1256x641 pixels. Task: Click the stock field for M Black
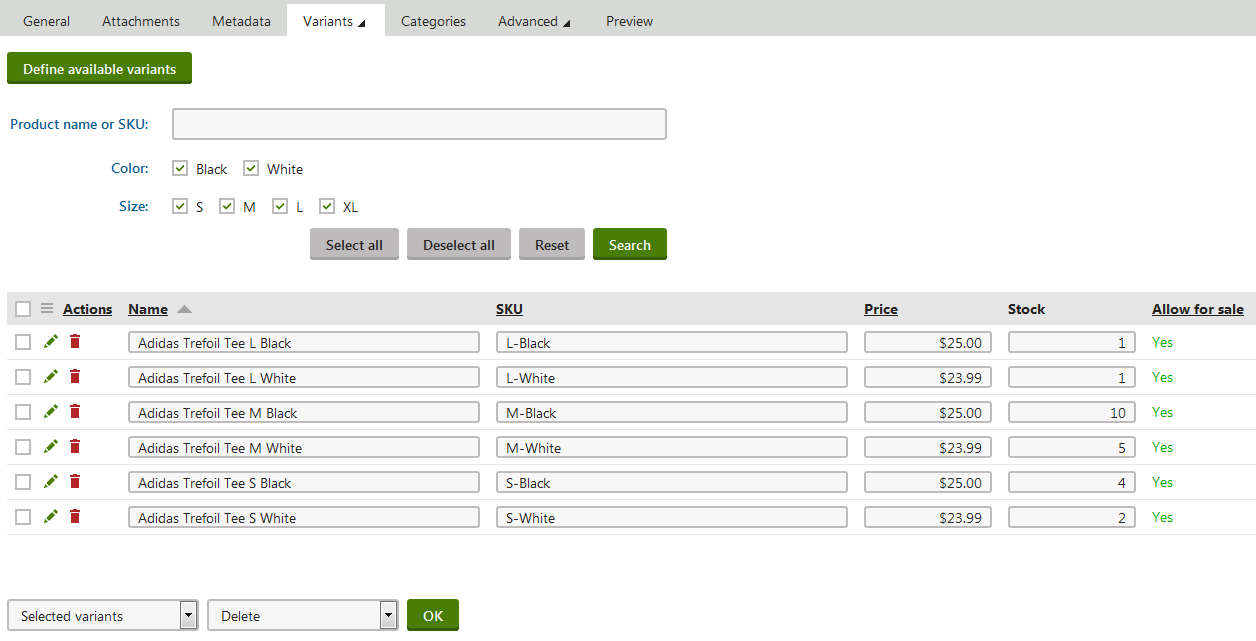pos(1071,412)
